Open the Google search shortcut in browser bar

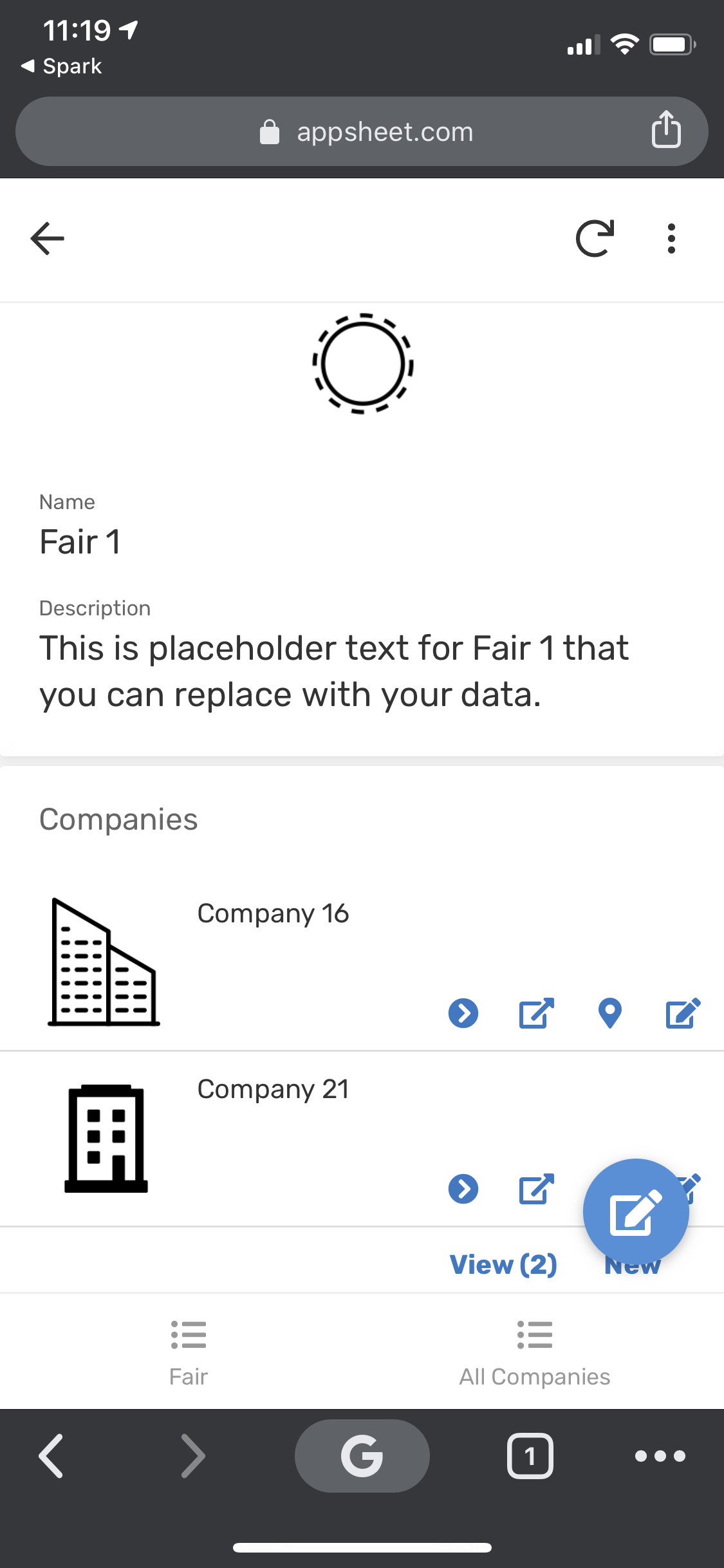pos(362,1456)
